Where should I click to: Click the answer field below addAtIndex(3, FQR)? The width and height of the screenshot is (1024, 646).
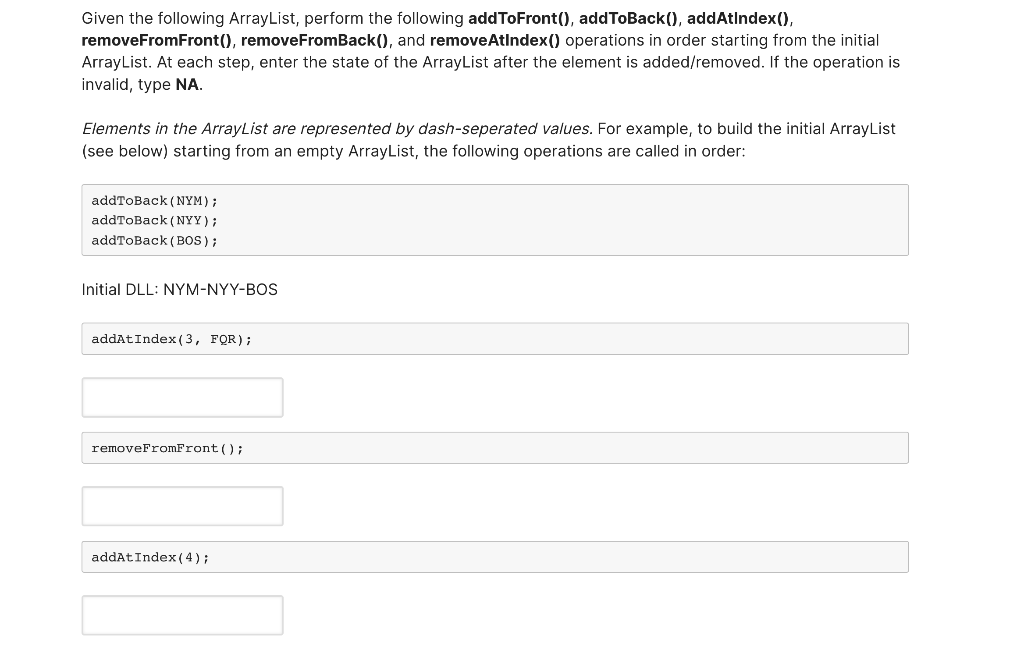click(182, 397)
